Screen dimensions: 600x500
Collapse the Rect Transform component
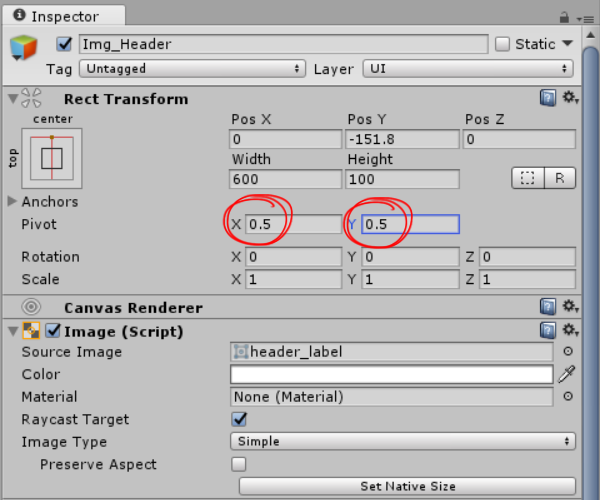[13, 99]
